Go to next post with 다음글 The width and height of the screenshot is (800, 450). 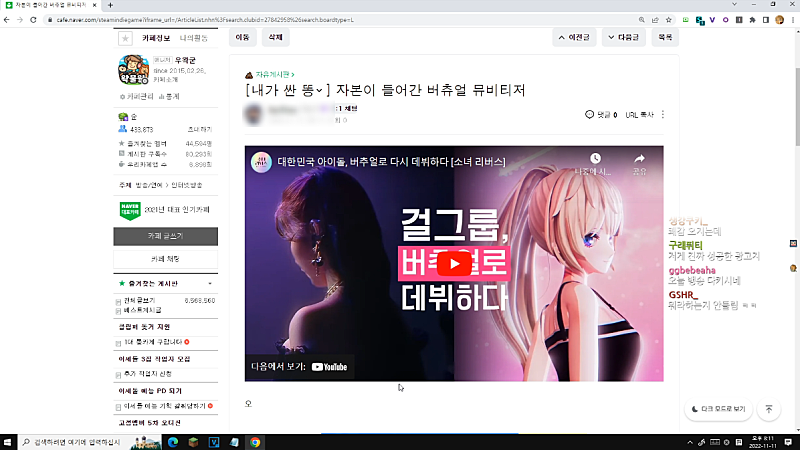coord(623,37)
